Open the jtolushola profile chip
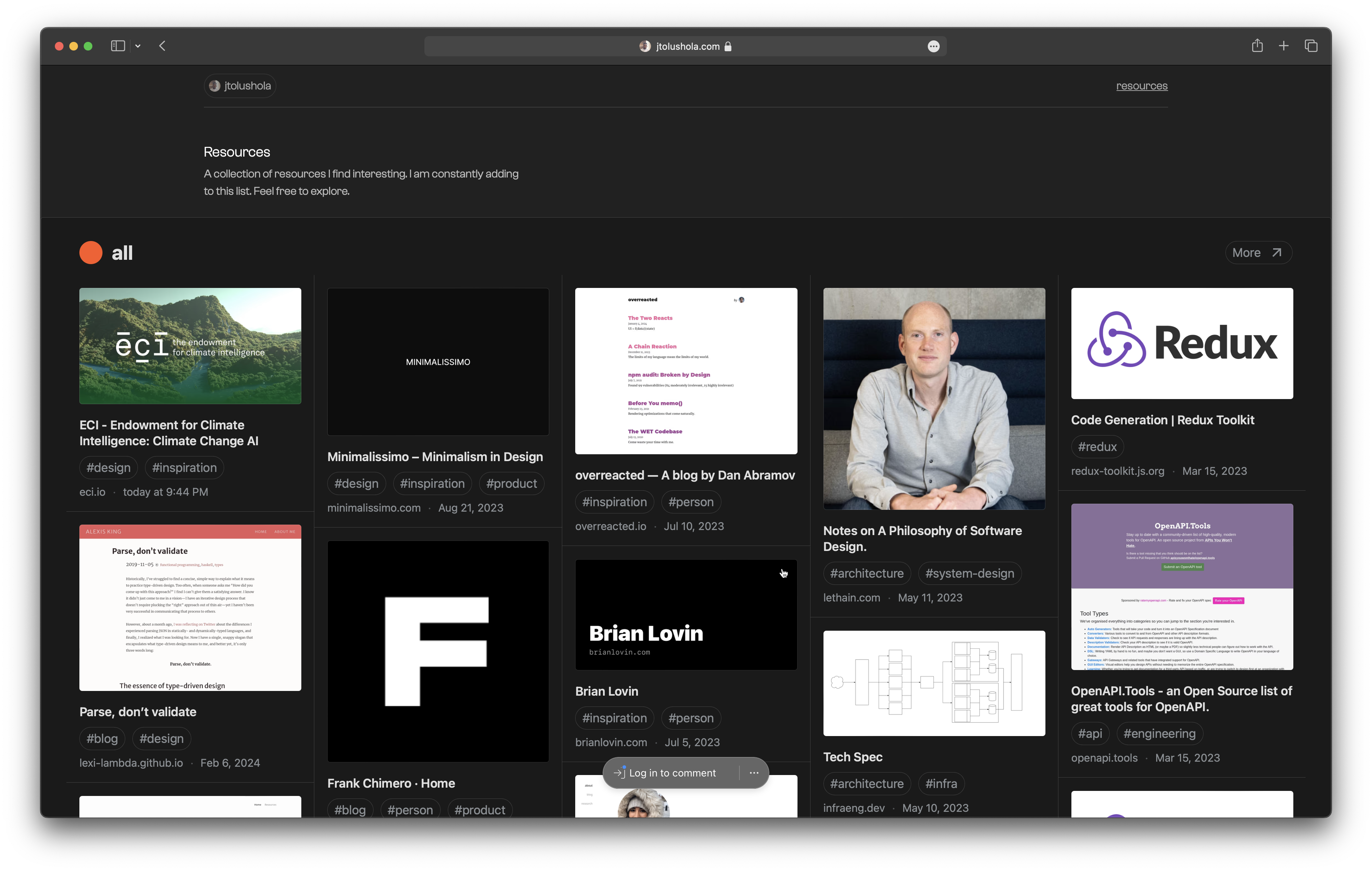This screenshot has height=871, width=1372. click(240, 86)
